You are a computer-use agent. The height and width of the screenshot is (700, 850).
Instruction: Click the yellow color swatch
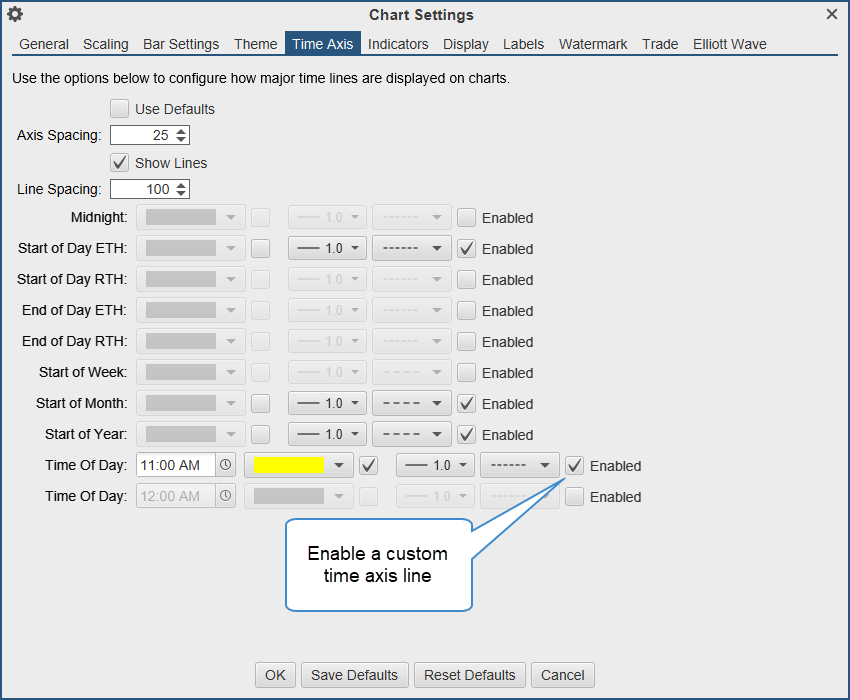[x=290, y=466]
